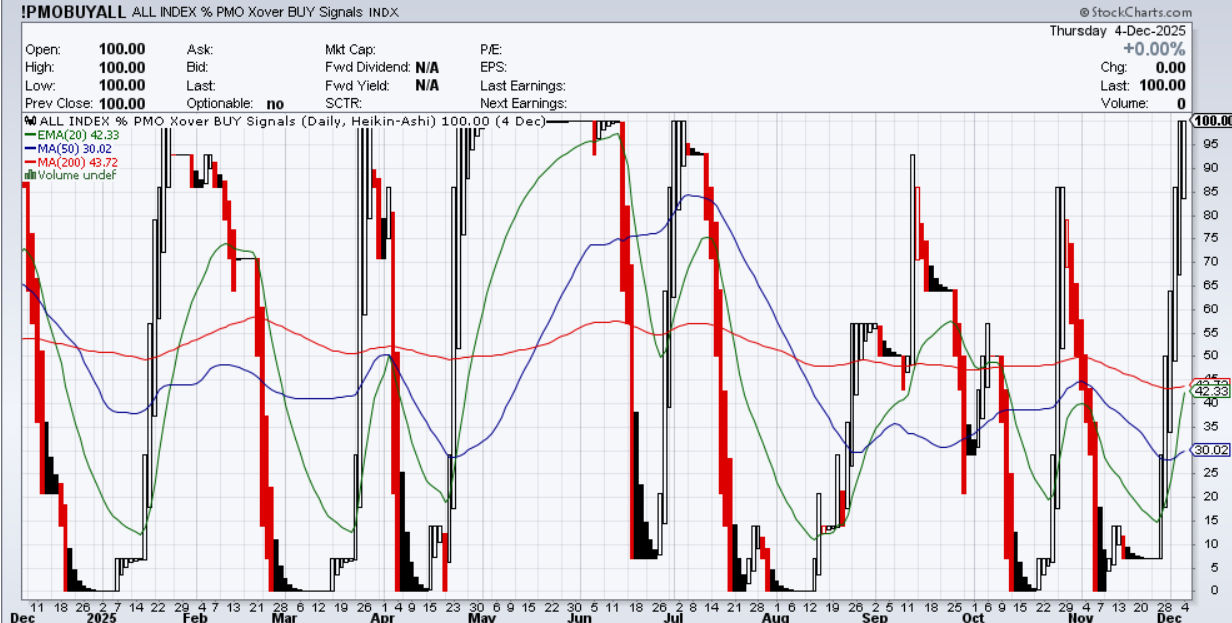1232x623 pixels.
Task: Click the red MA(200) line marker in legend
Action: (x=31, y=162)
